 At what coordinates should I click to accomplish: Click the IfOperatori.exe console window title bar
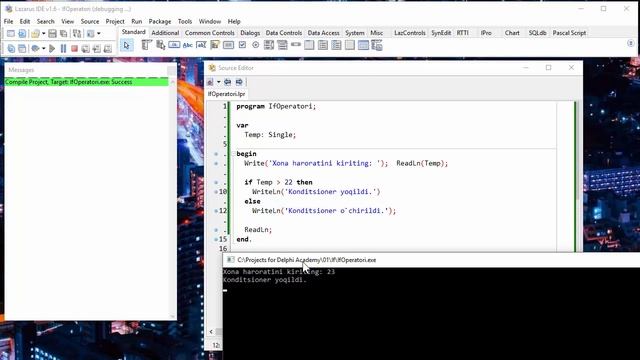coord(431,260)
